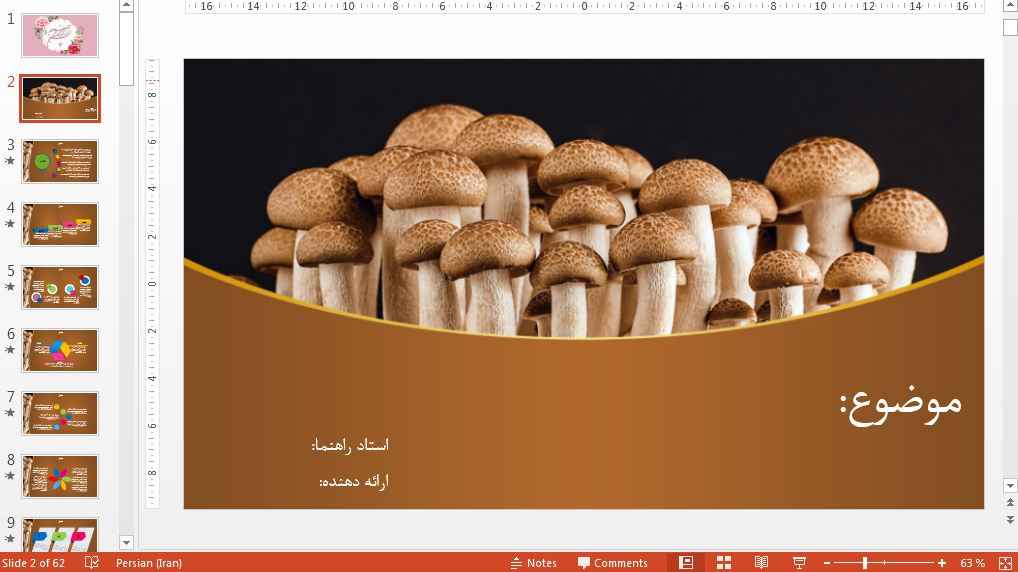Click the zoom in plus button
Image resolution: width=1018 pixels, height=572 pixels.
click(x=942, y=563)
